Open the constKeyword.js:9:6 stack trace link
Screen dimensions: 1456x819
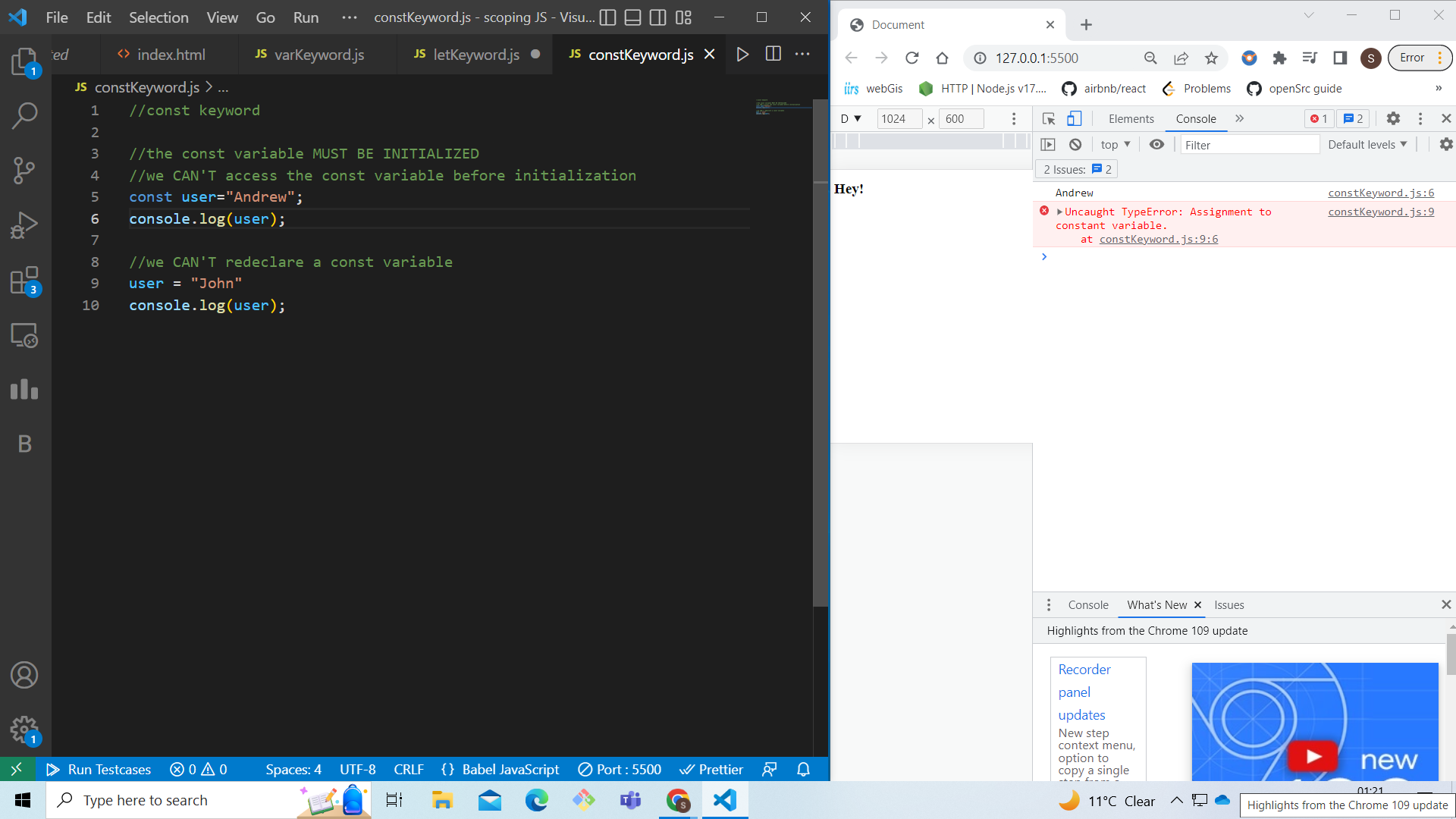[x=1158, y=239]
